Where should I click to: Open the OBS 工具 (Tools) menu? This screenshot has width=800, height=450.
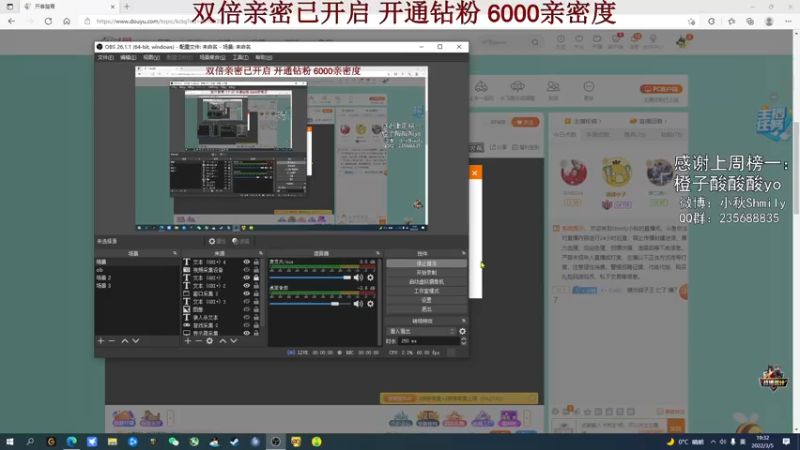coord(240,58)
